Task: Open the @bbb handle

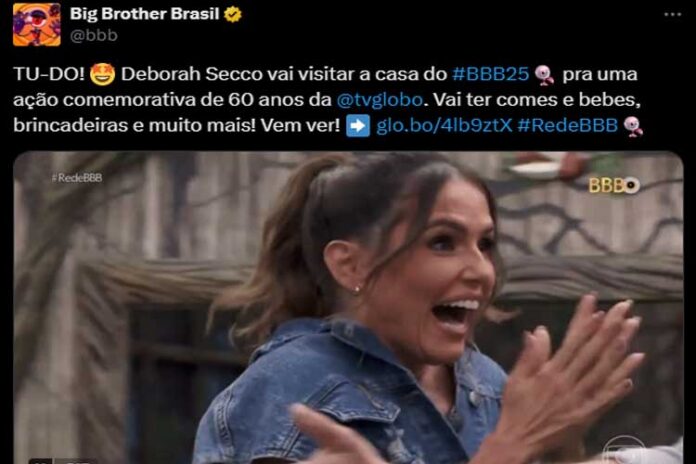Action: tap(94, 36)
